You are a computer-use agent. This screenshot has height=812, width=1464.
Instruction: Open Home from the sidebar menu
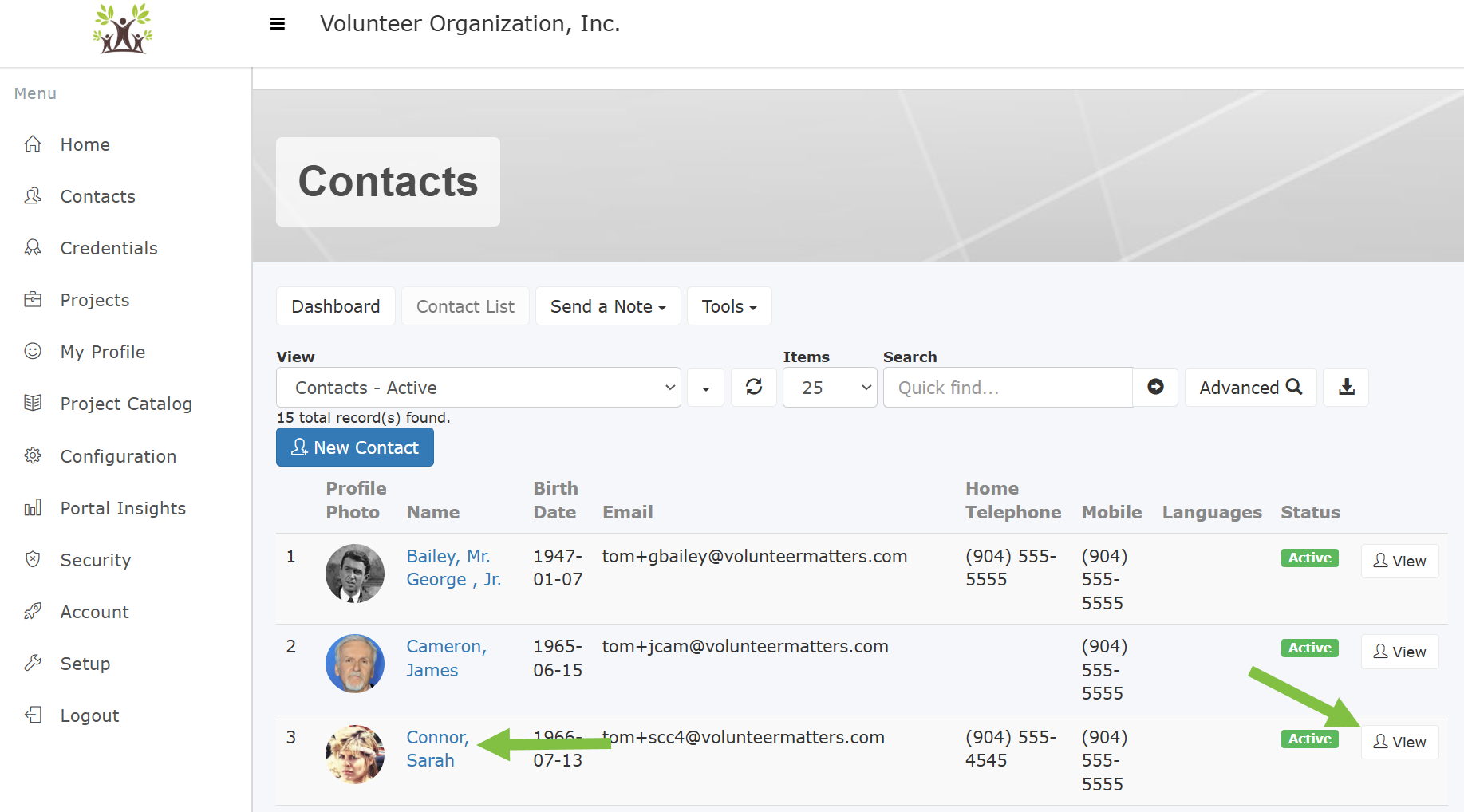[x=85, y=144]
